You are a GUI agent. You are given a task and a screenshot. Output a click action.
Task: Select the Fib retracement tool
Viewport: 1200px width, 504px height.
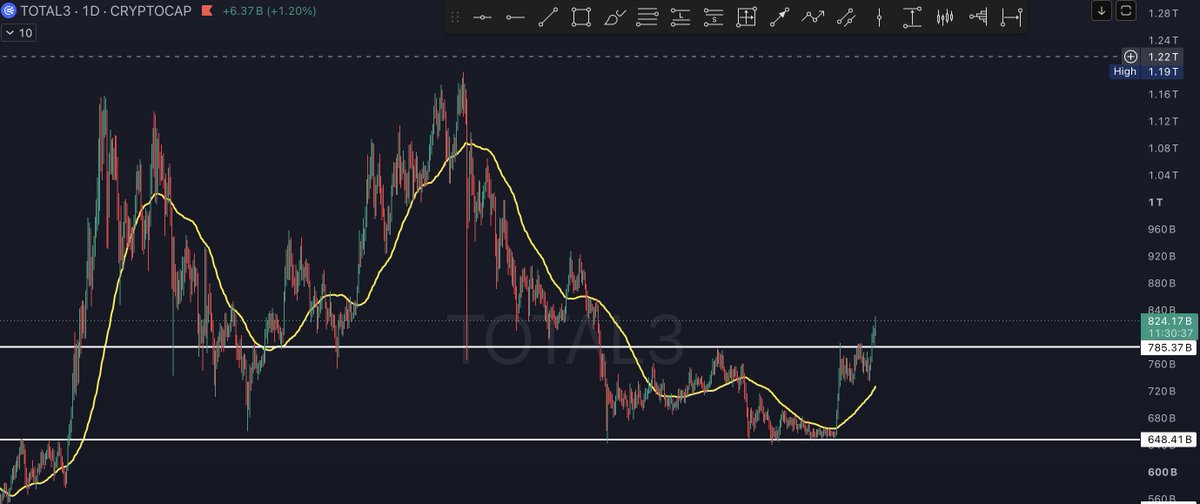pos(647,17)
